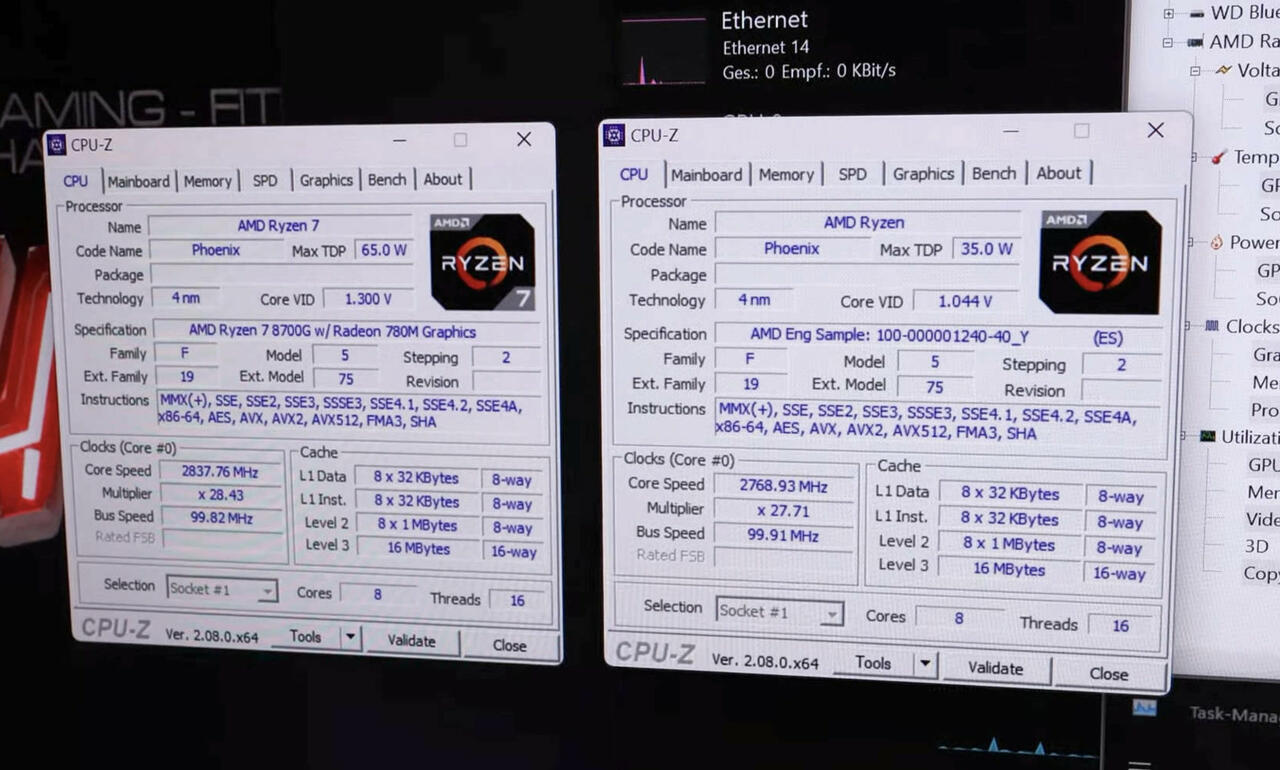Click Max TDP value 65.0 W
1280x770 pixels.
coord(384,250)
